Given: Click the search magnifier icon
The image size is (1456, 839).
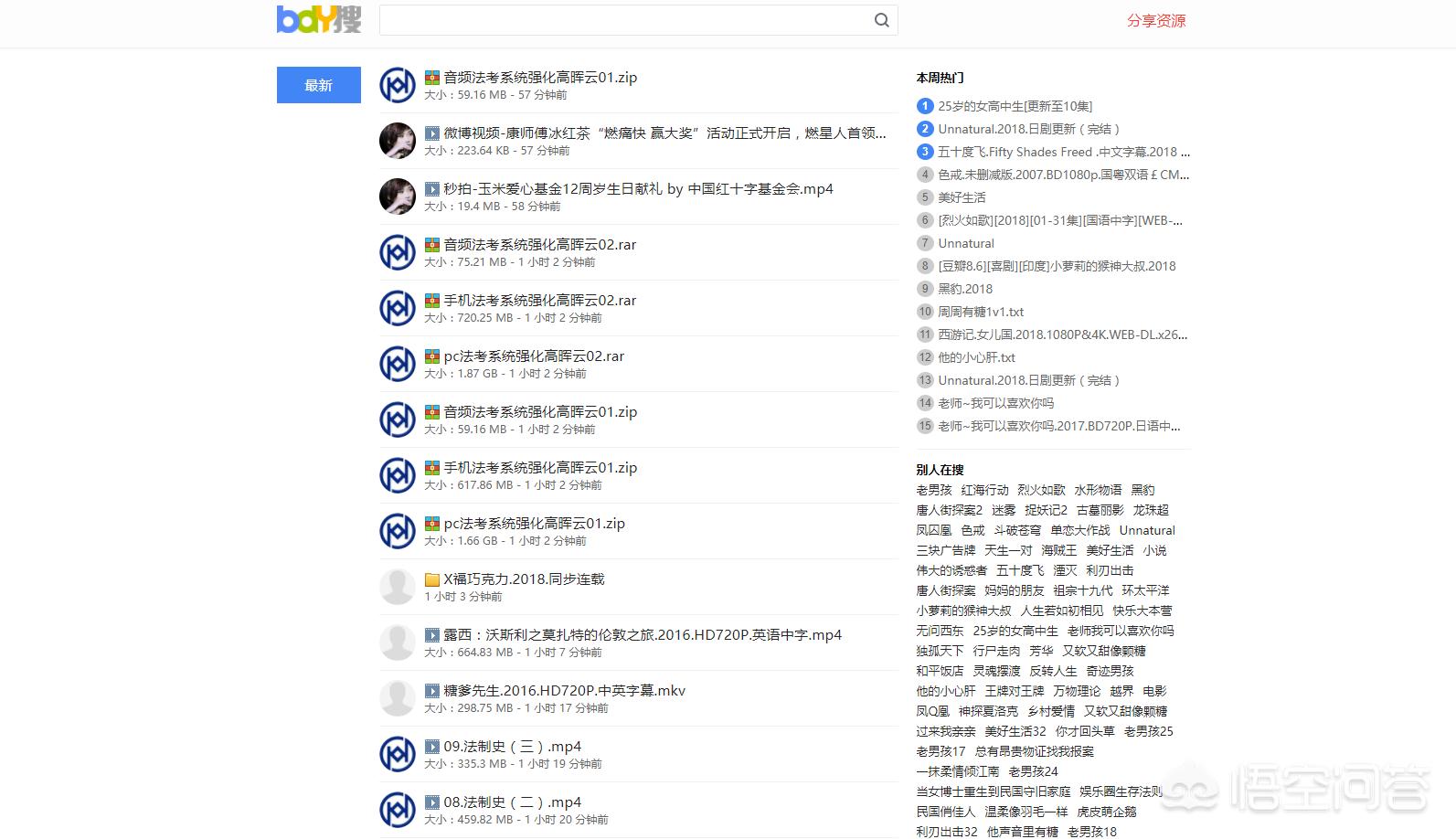Looking at the screenshot, I should click(x=881, y=20).
